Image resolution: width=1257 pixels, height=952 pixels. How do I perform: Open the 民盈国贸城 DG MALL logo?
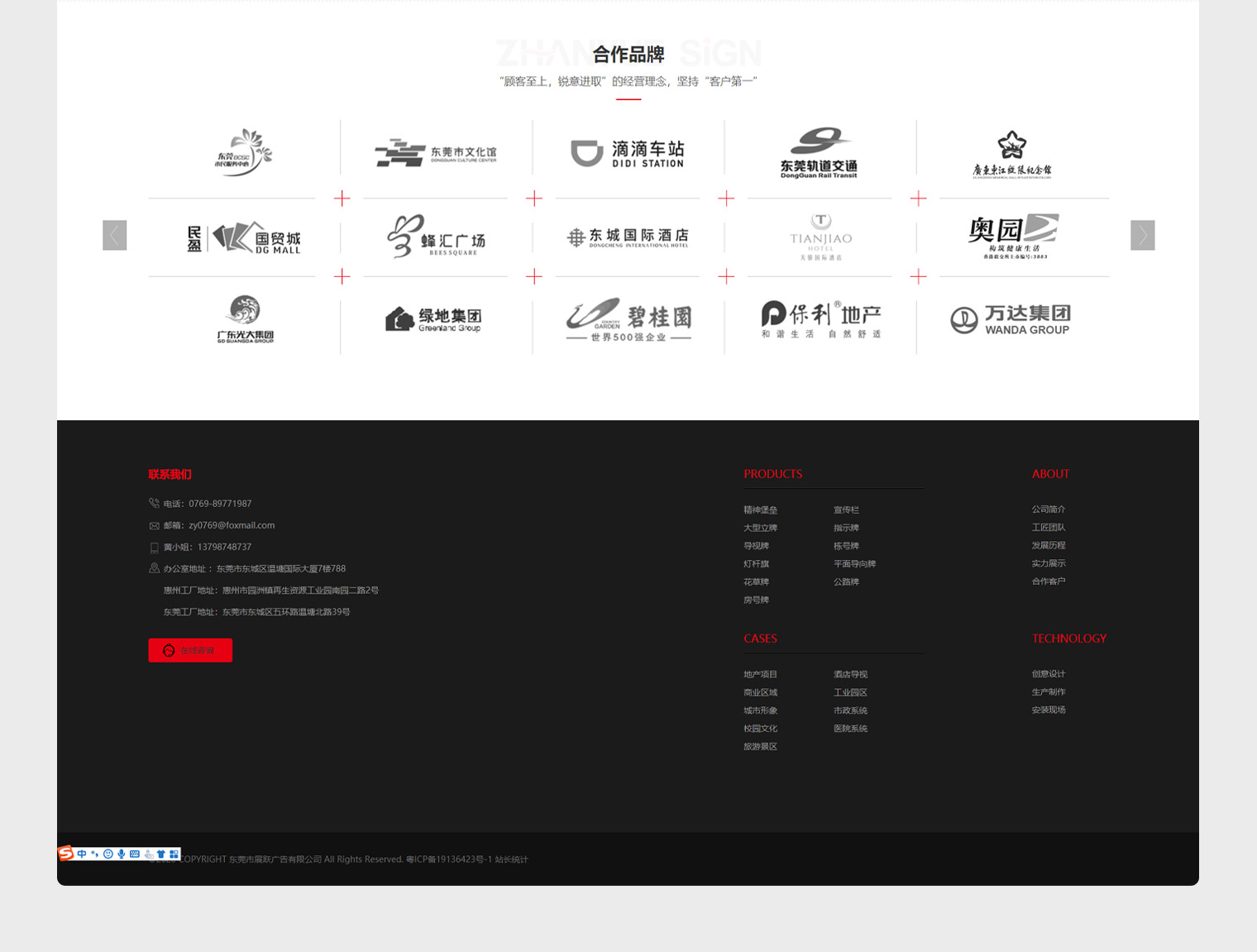tap(244, 238)
